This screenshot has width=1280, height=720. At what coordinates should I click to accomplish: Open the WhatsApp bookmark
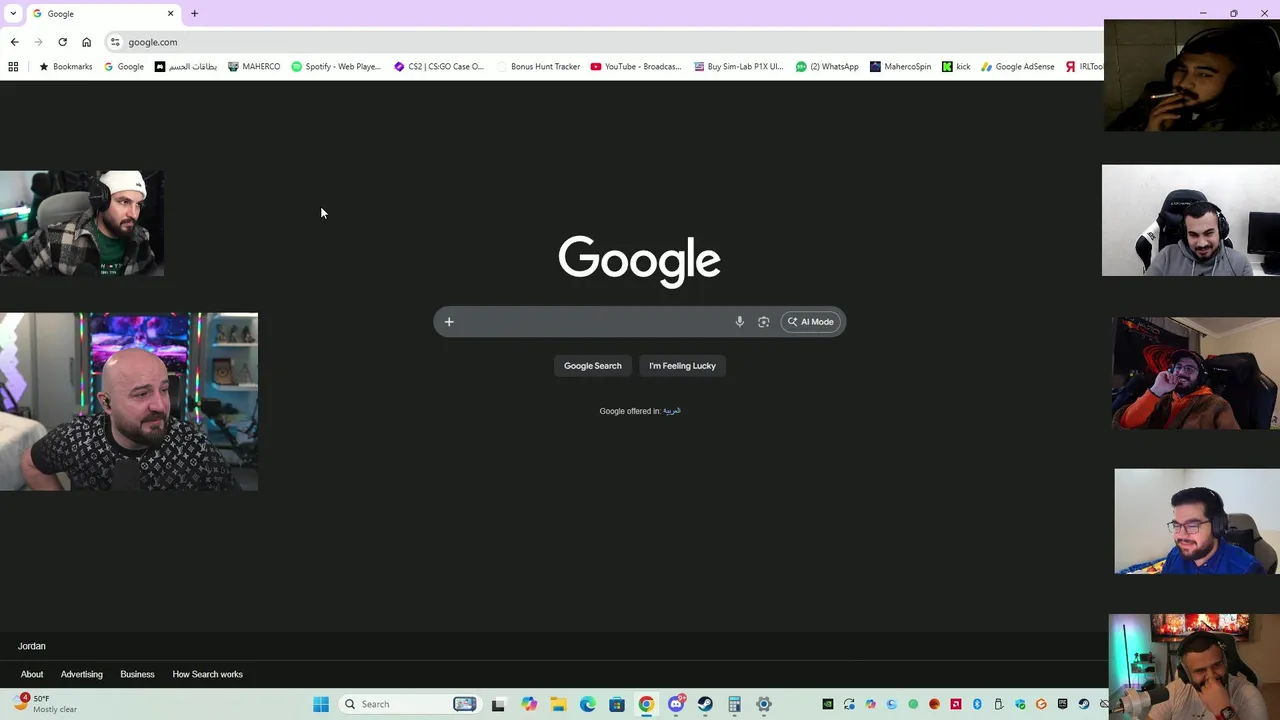click(827, 67)
